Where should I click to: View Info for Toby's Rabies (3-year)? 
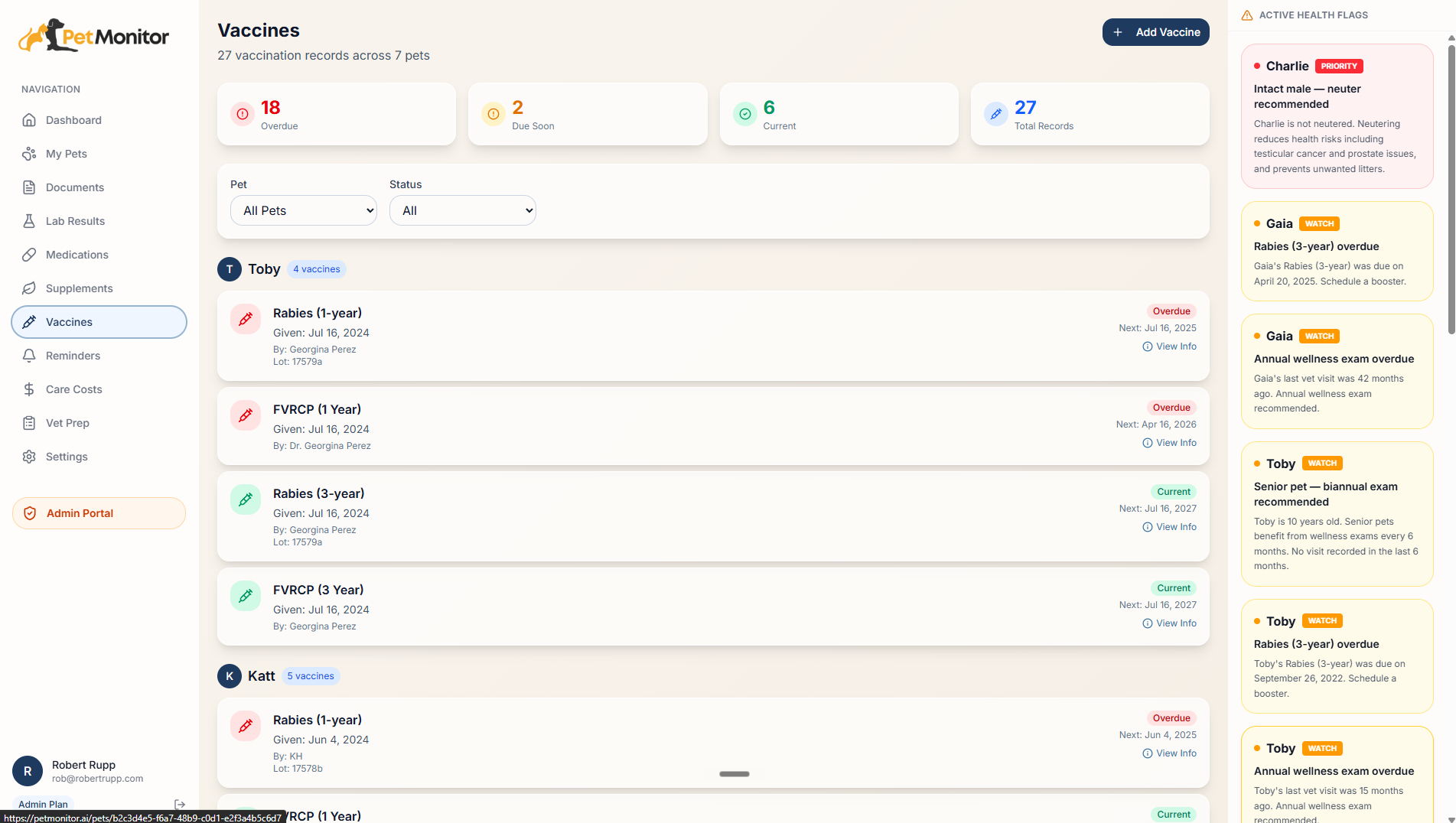1169,527
